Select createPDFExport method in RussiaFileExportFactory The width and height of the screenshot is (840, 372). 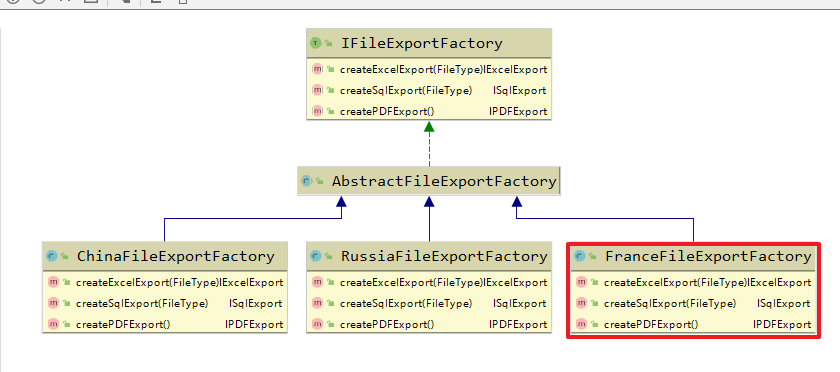click(429, 324)
